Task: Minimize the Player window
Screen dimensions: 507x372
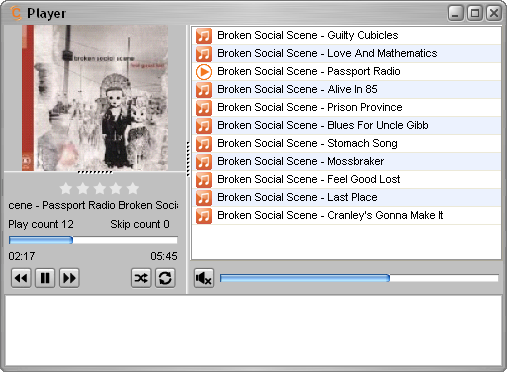Action: [x=456, y=13]
